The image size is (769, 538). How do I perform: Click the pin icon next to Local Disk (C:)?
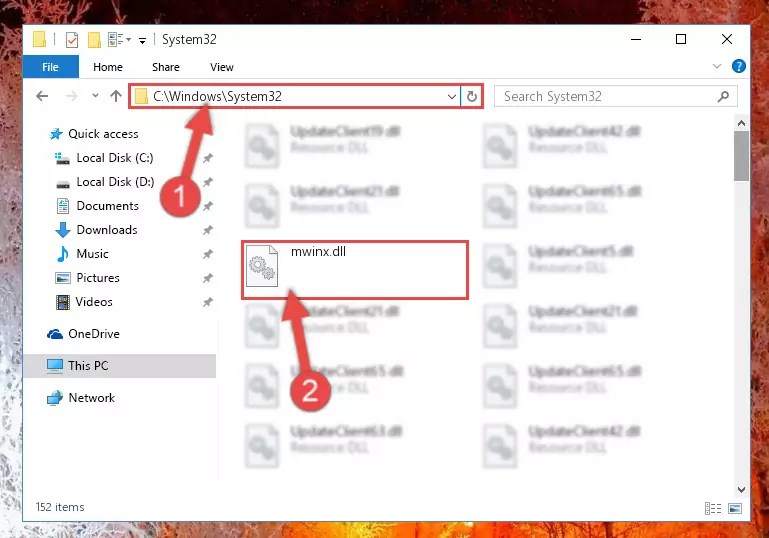pyautogui.click(x=208, y=158)
